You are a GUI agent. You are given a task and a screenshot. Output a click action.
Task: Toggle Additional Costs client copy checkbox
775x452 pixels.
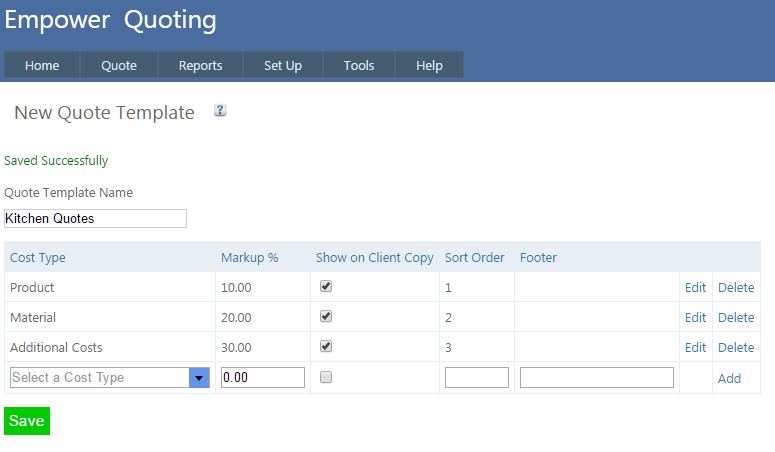pyautogui.click(x=326, y=347)
